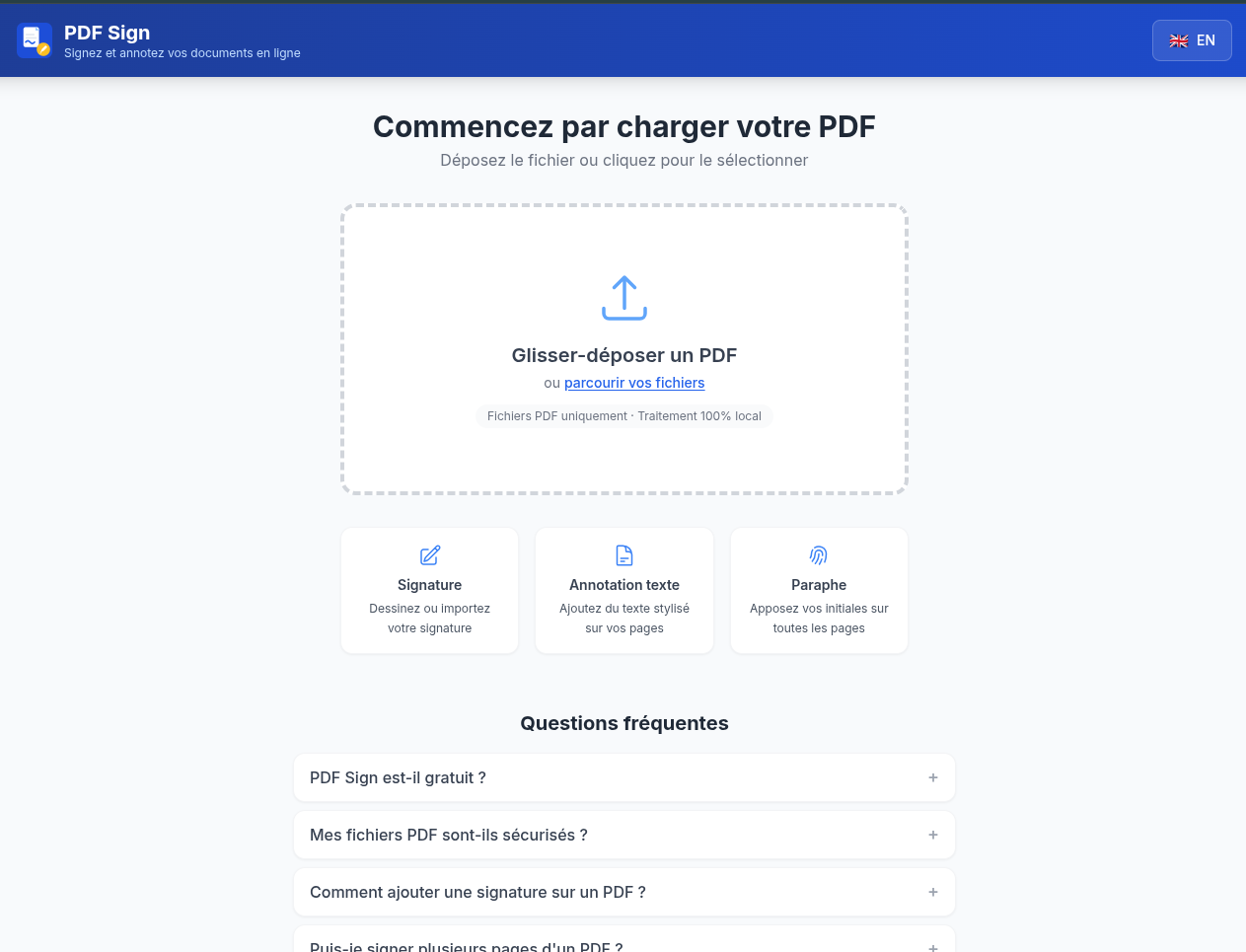1246x952 pixels.
Task: Click plus icon beside 'Mes fichiers PDF sont-ils sécurisés ?'
Action: [933, 835]
